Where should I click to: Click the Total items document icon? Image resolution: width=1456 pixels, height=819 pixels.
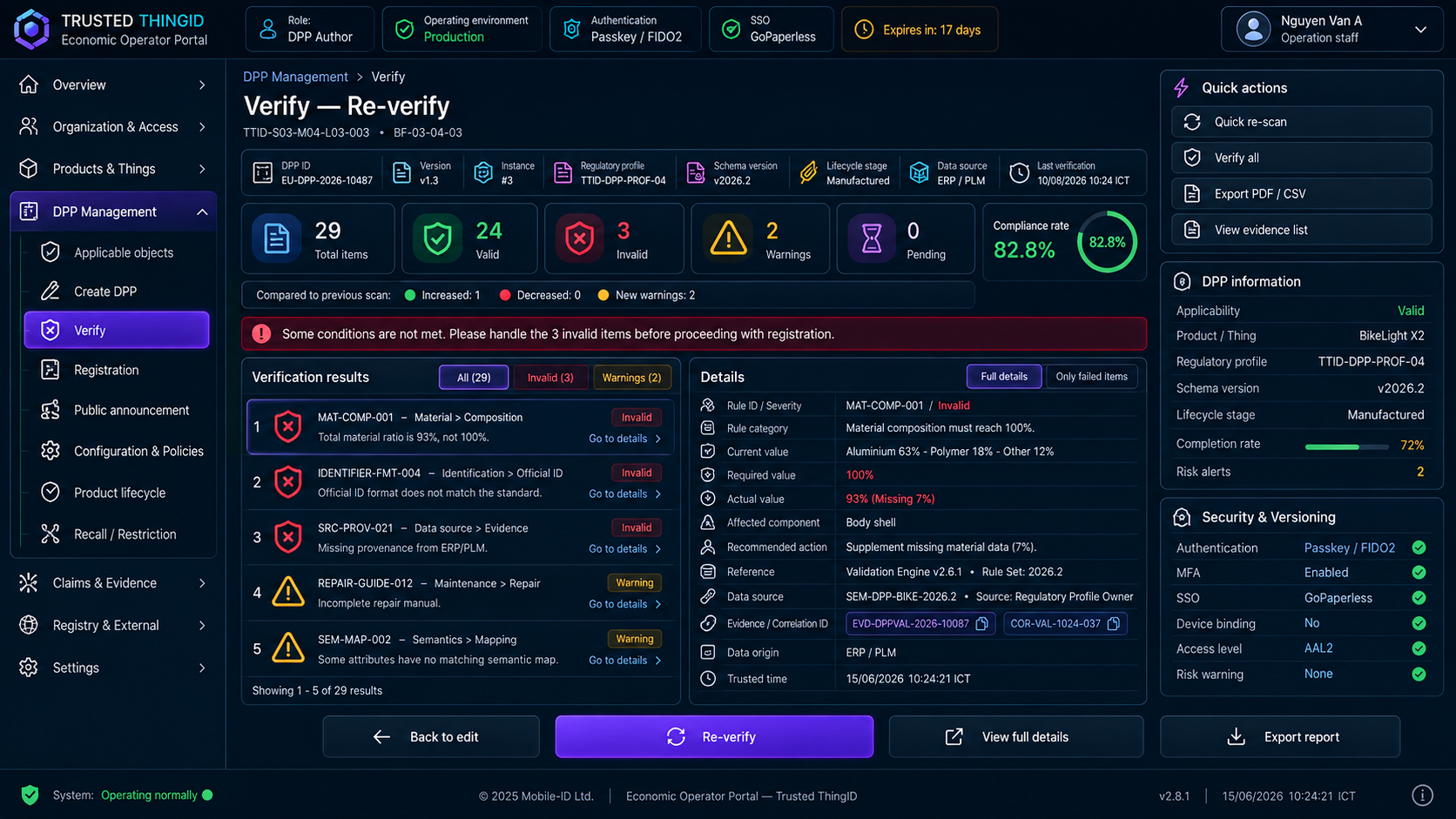276,238
